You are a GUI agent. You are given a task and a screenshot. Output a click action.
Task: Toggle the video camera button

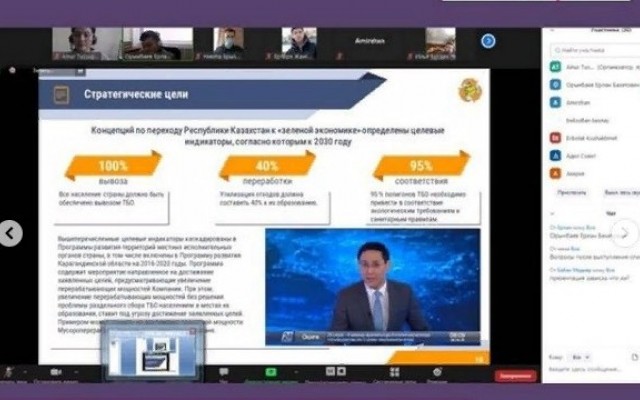tap(55, 371)
